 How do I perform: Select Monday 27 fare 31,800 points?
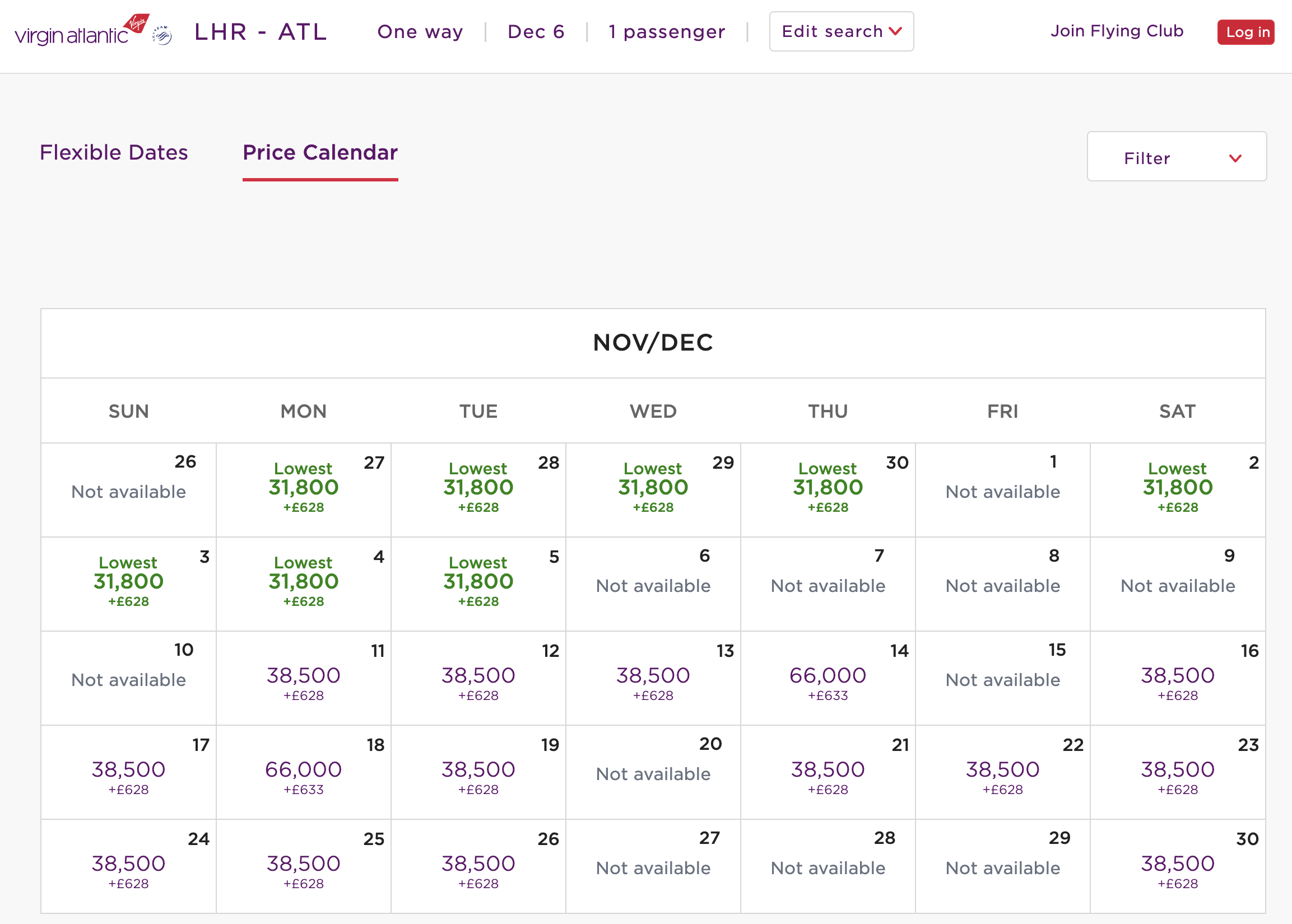tap(303, 490)
